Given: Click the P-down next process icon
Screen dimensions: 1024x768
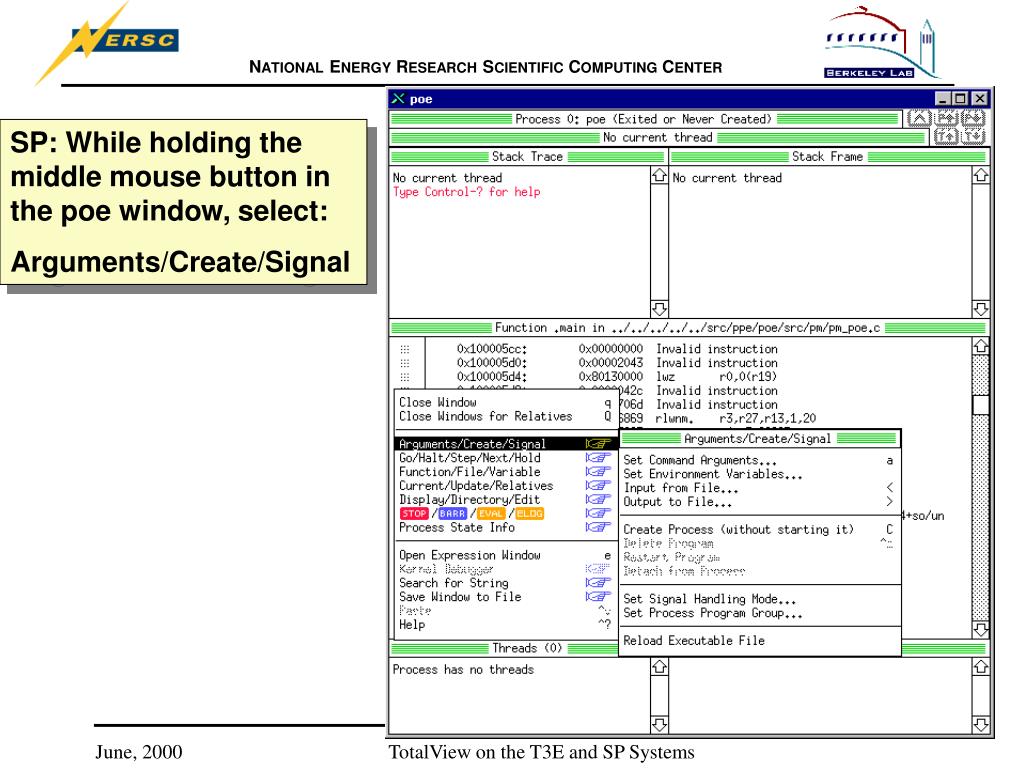Looking at the screenshot, I should coord(972,119).
